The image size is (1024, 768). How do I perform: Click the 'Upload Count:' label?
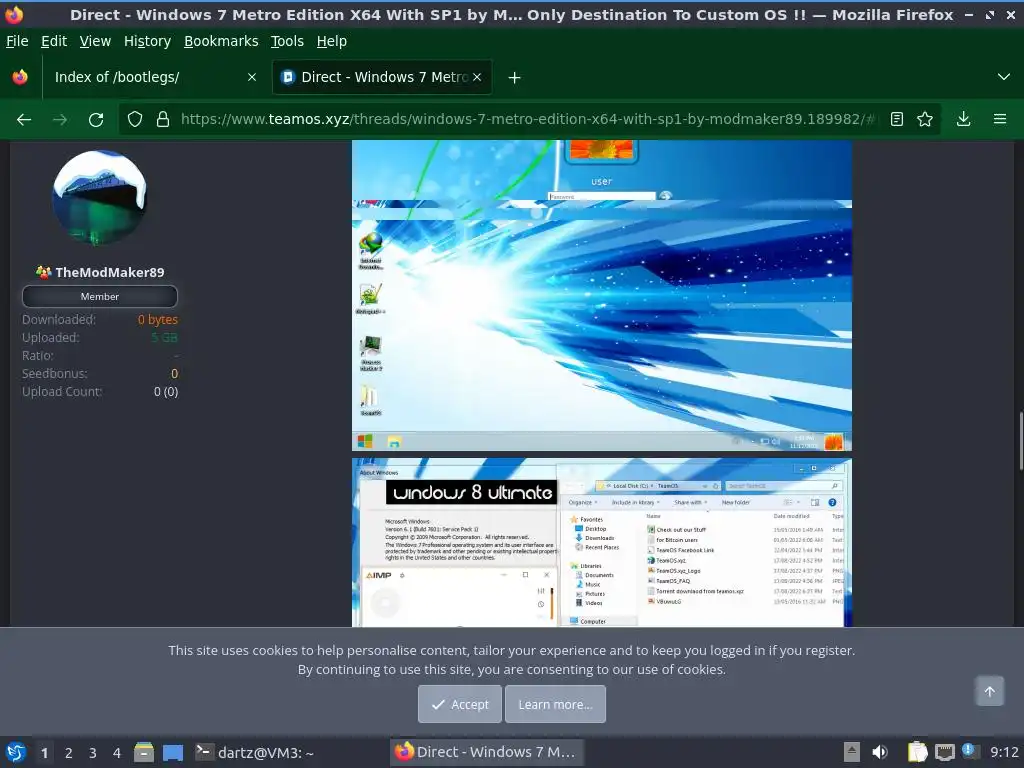pyautogui.click(x=62, y=392)
